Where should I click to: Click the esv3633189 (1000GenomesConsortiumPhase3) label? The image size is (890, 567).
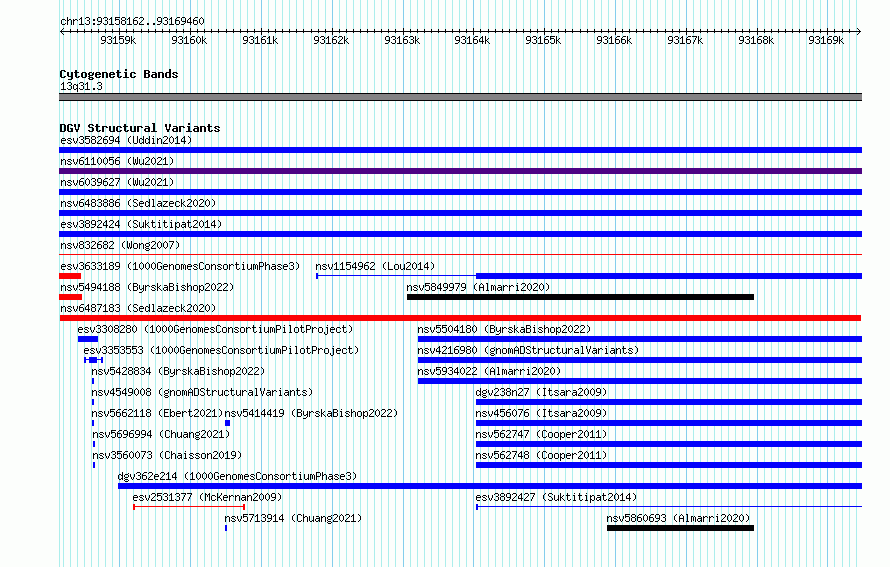pos(180,266)
